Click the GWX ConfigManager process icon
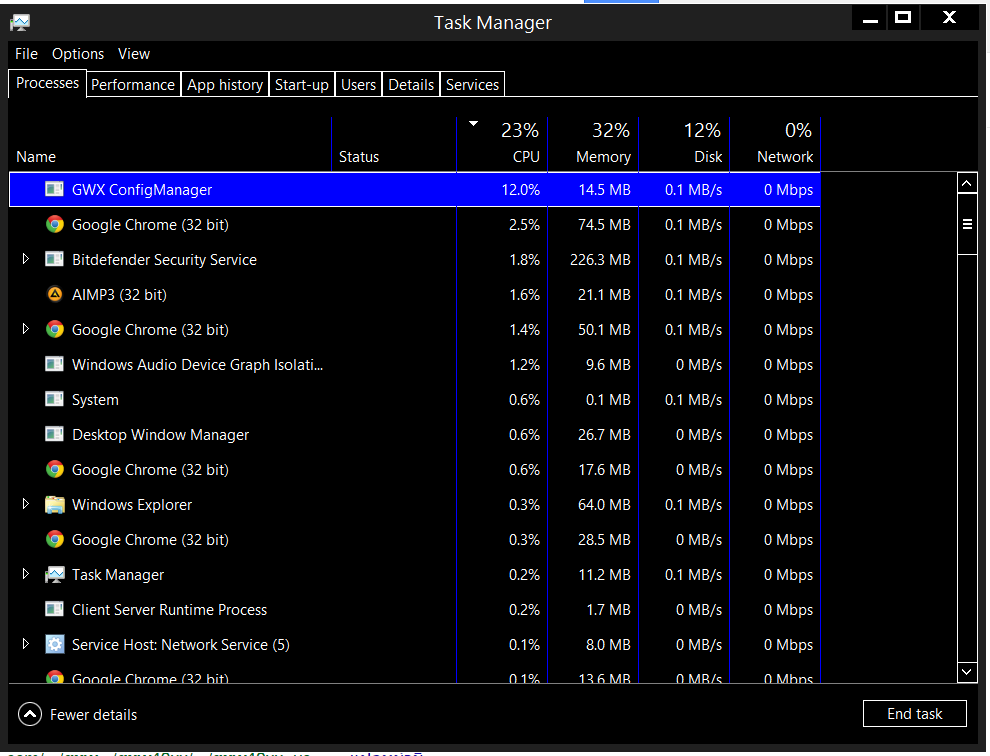Image resolution: width=990 pixels, height=756 pixels. coord(55,190)
